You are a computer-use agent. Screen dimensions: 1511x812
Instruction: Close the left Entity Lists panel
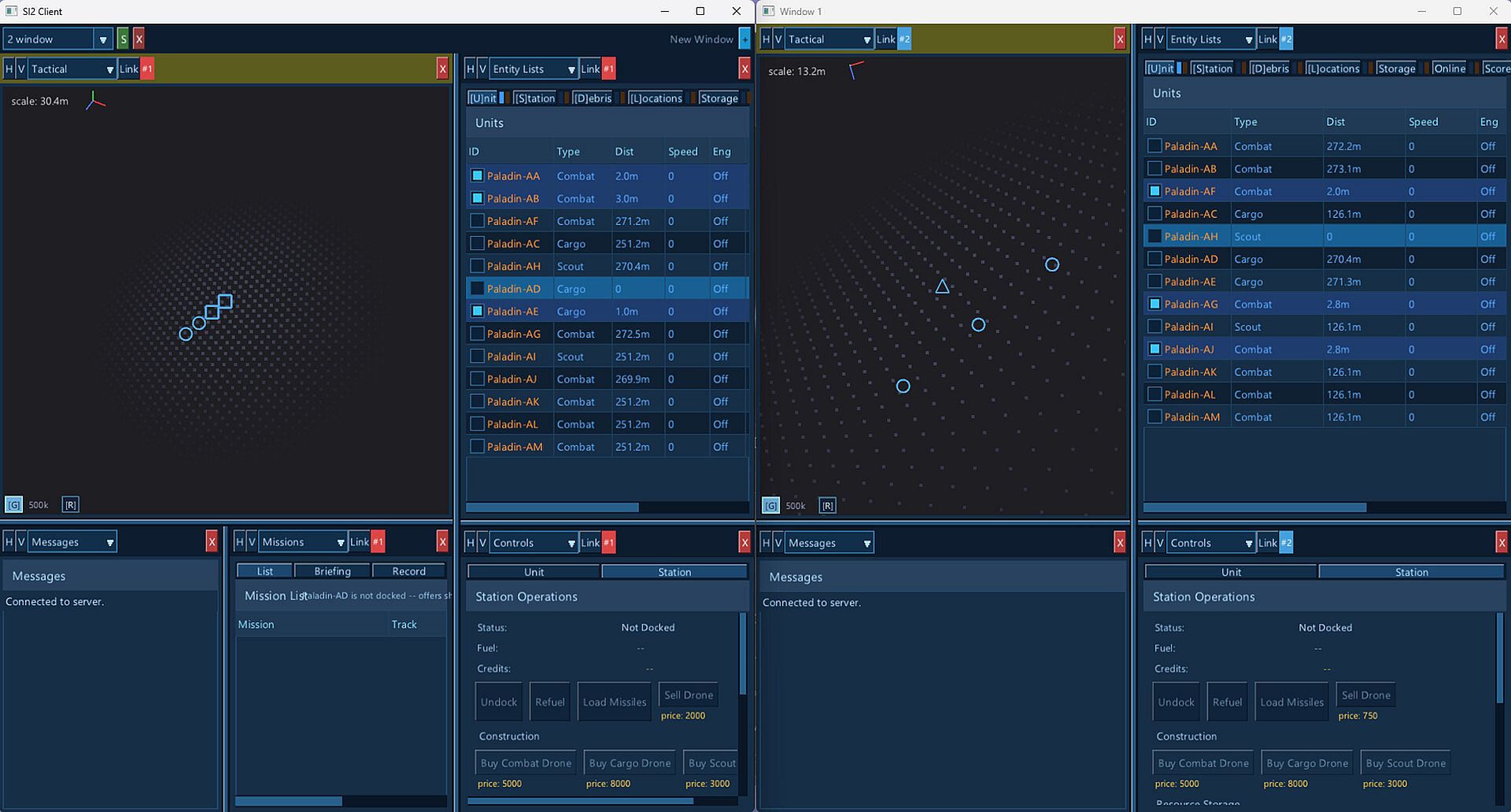click(744, 69)
